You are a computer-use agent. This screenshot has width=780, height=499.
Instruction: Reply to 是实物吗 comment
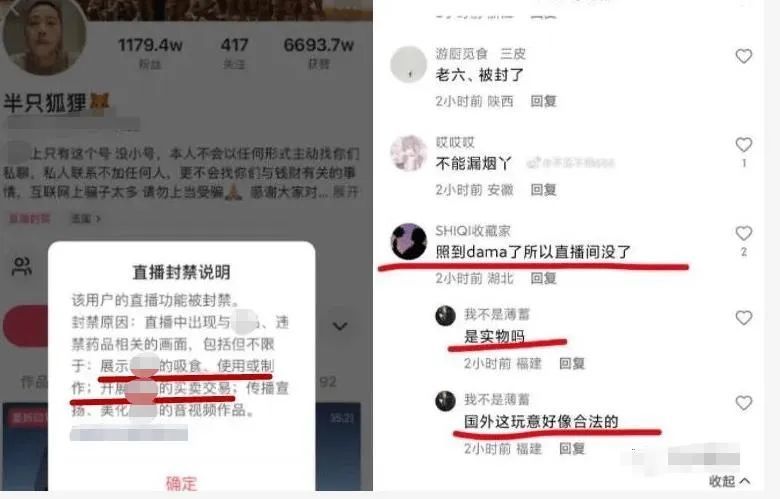pos(572,364)
